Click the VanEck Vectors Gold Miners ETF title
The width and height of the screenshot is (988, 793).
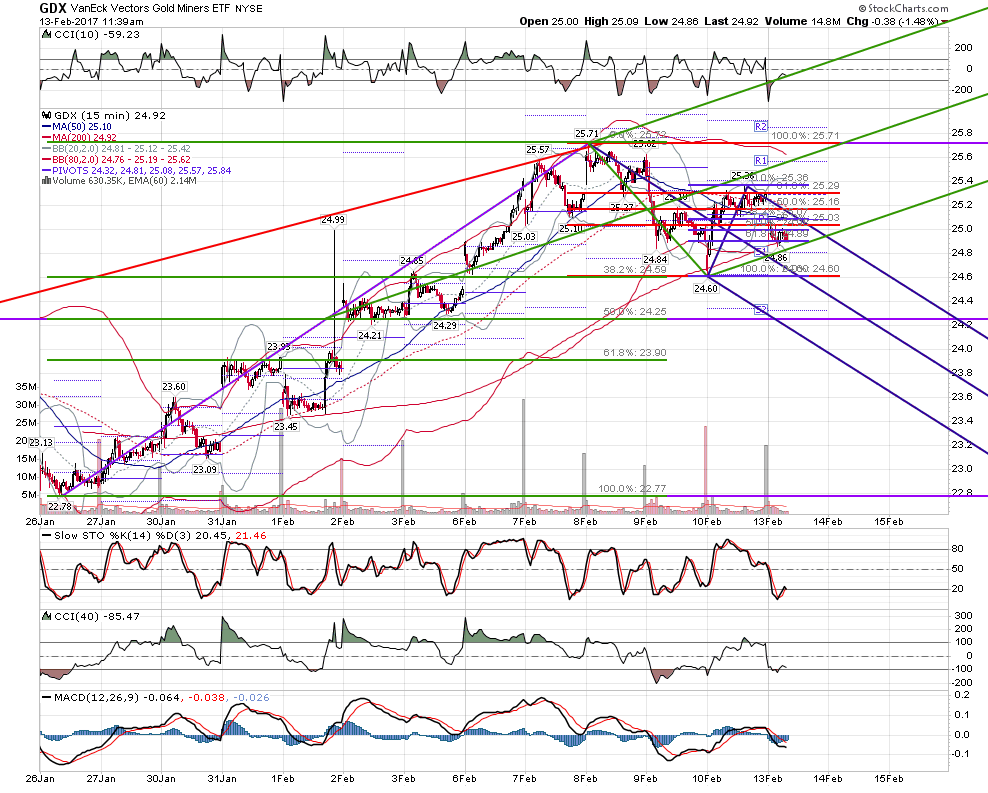[x=151, y=9]
